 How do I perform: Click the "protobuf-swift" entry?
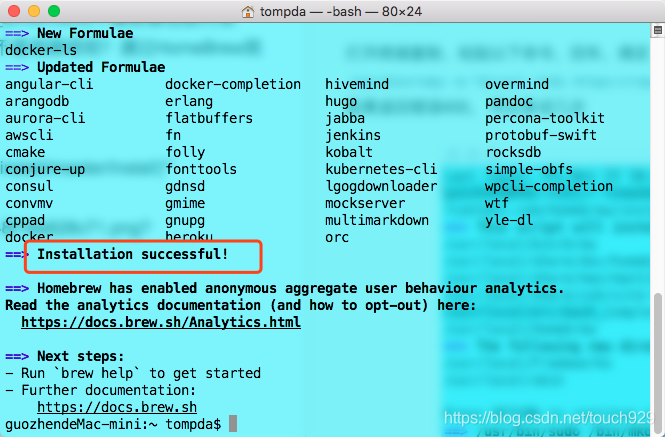(541, 135)
